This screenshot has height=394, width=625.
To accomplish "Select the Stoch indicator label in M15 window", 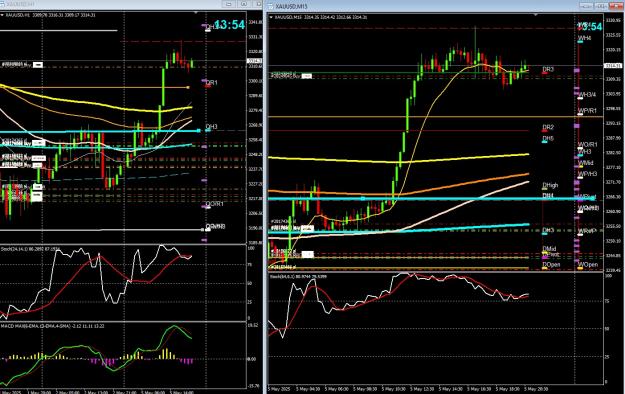I will (299, 276).
